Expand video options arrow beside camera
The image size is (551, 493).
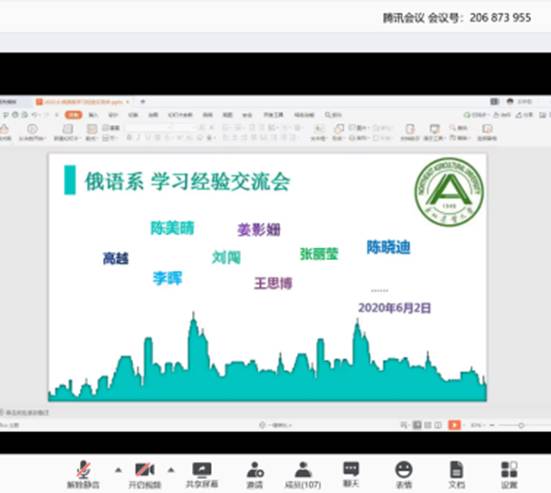coord(171,470)
